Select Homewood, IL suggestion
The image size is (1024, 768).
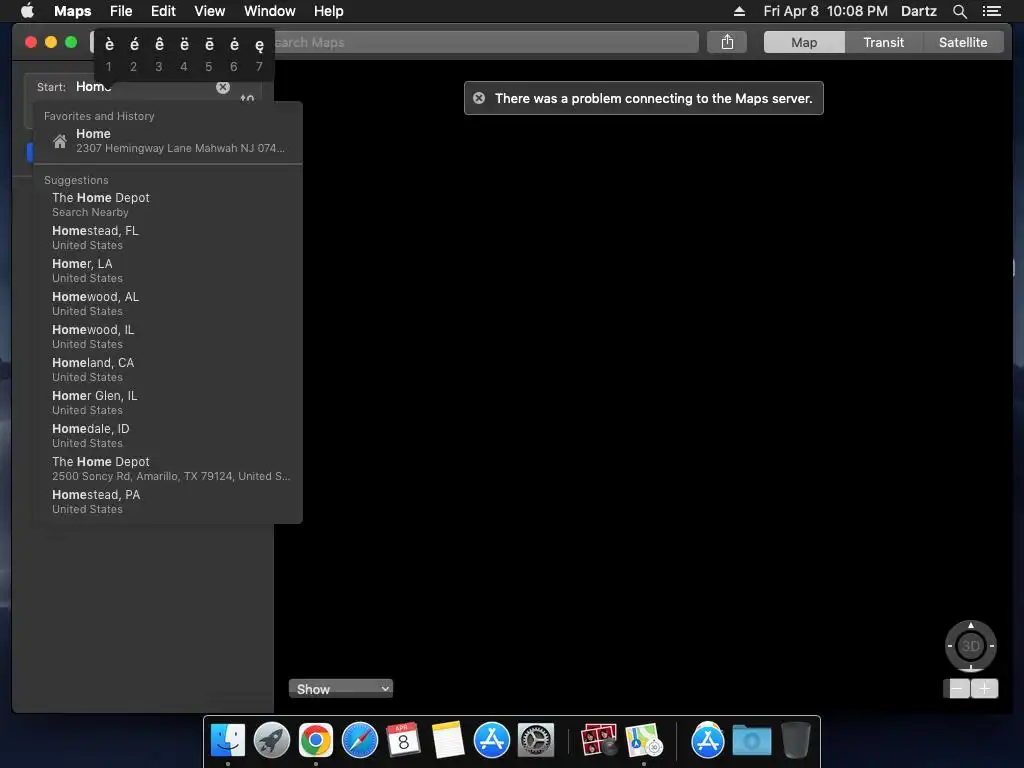point(168,336)
